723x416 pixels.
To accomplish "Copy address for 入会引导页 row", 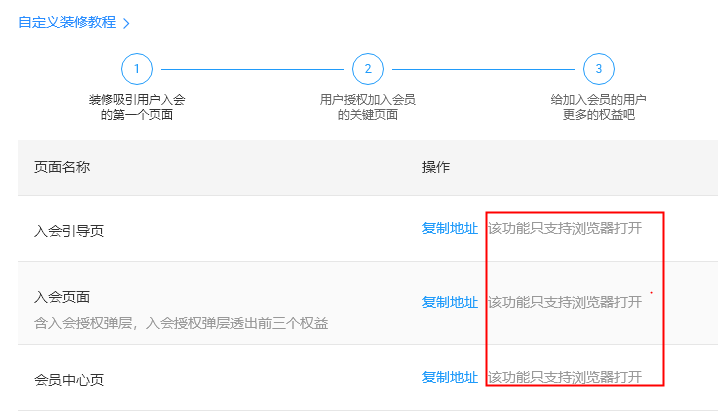I will 450,228.
